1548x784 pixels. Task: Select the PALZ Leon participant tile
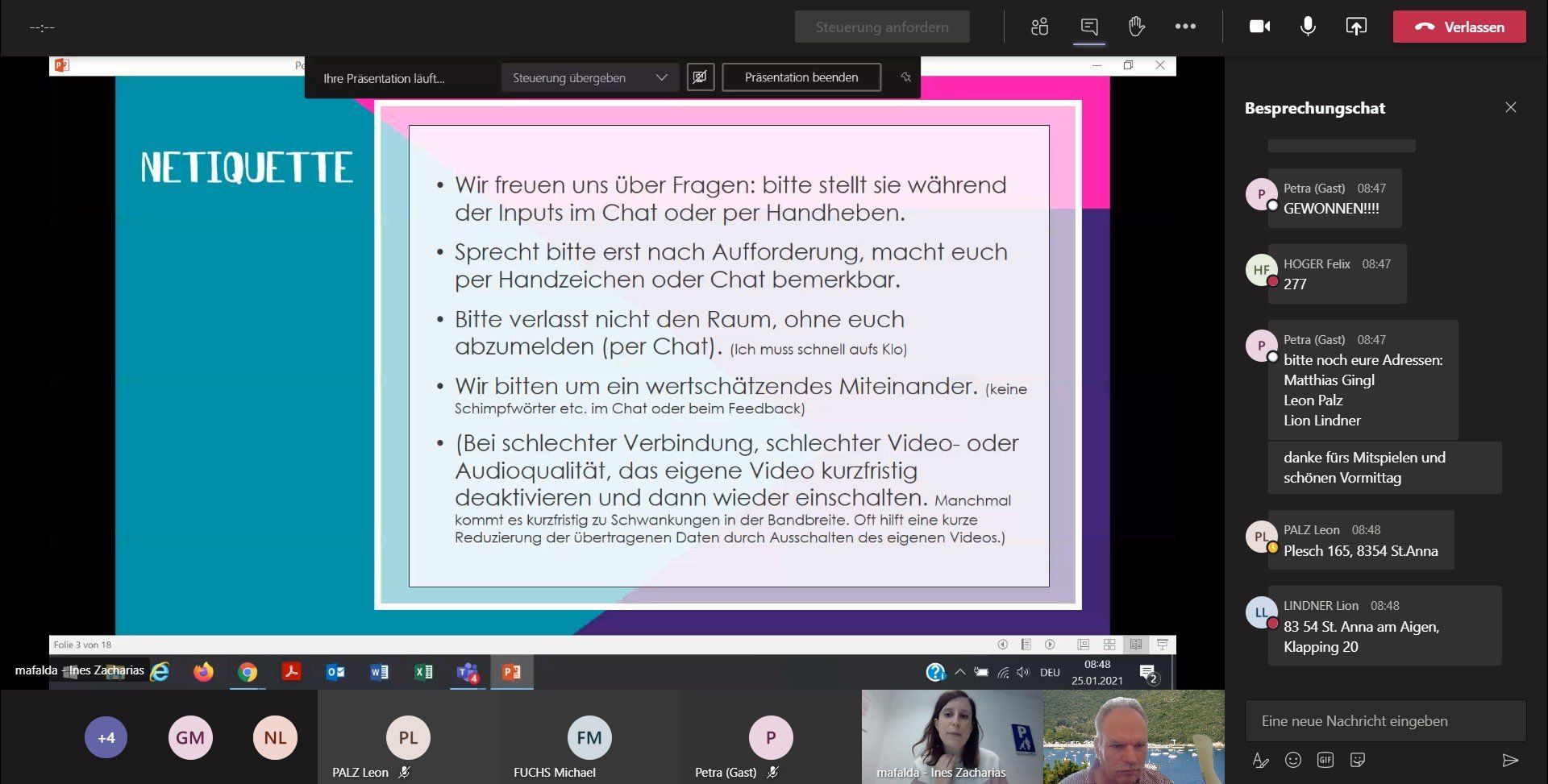408,737
